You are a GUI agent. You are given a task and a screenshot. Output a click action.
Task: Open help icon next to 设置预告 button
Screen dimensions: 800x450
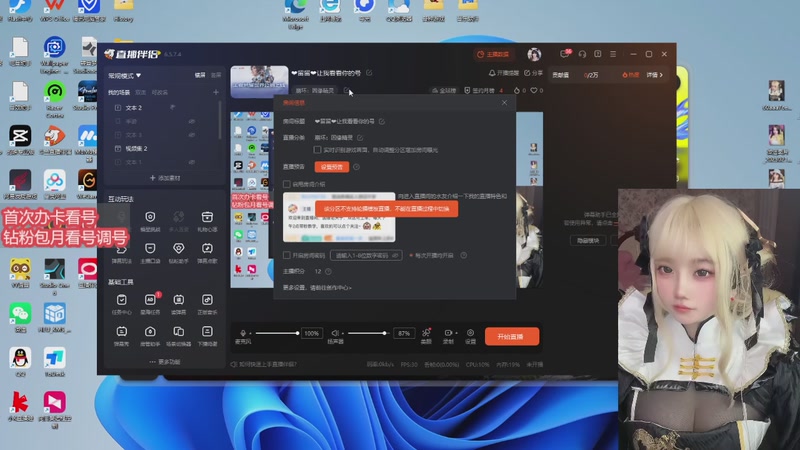pyautogui.click(x=356, y=167)
